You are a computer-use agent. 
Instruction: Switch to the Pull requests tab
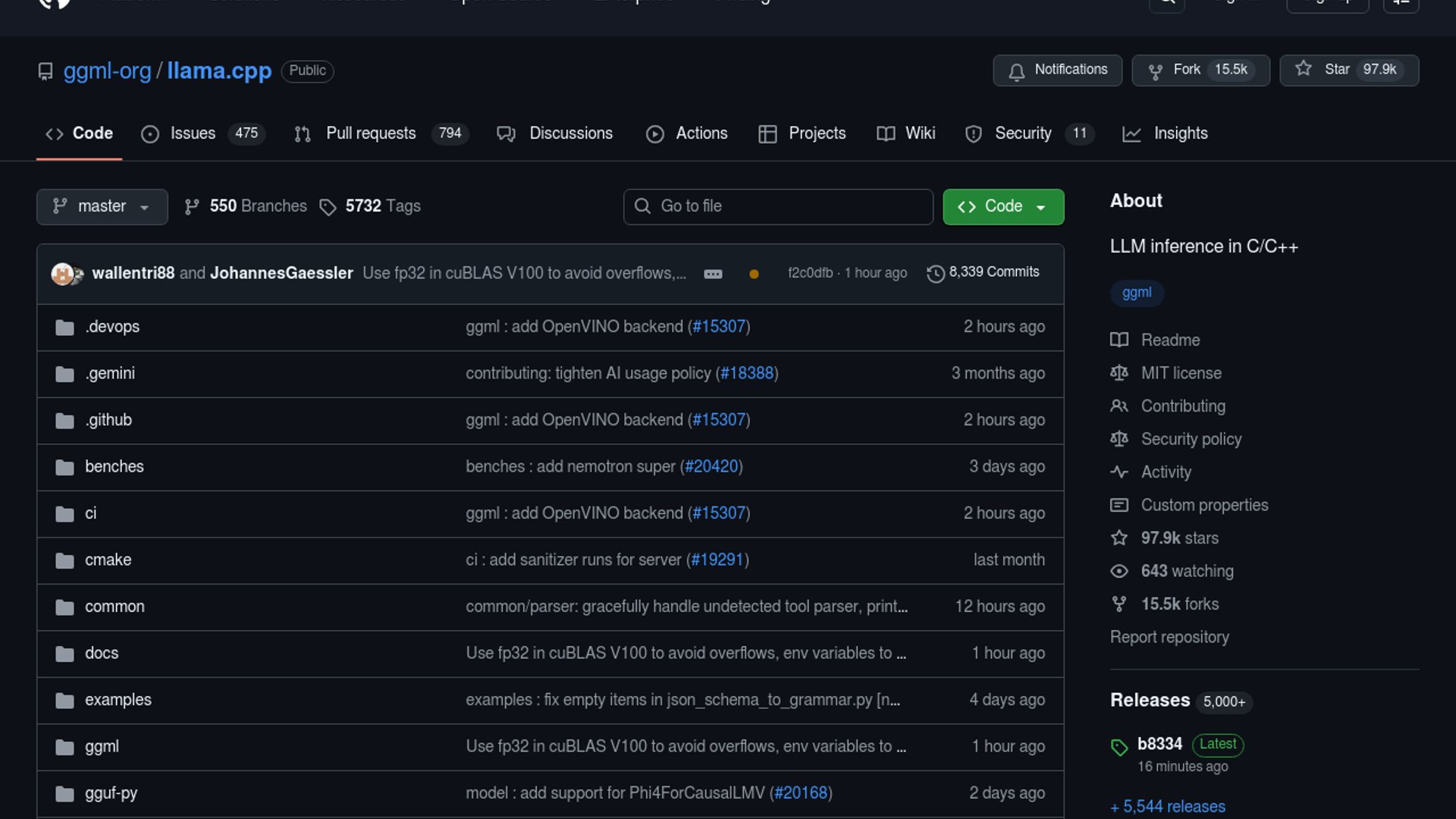pos(370,133)
